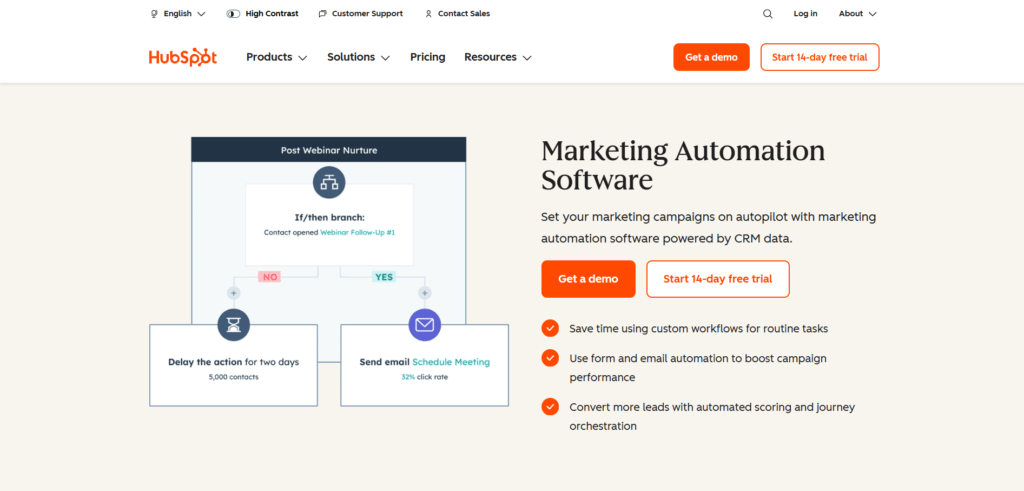
Task: Click Get a demo in header
Action: [x=711, y=57]
